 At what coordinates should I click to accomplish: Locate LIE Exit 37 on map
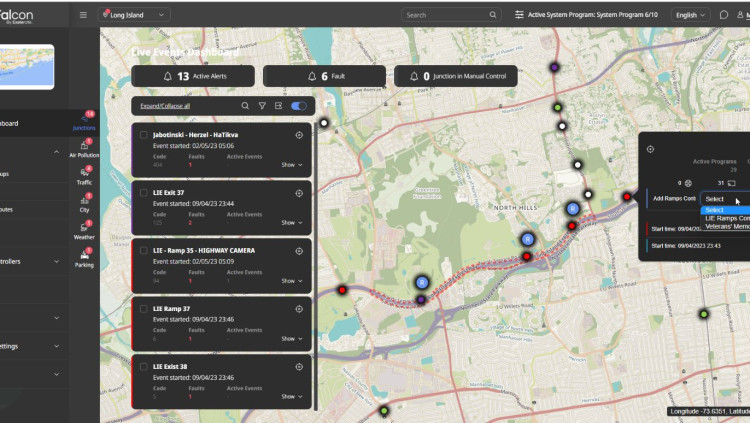pyautogui.click(x=299, y=193)
